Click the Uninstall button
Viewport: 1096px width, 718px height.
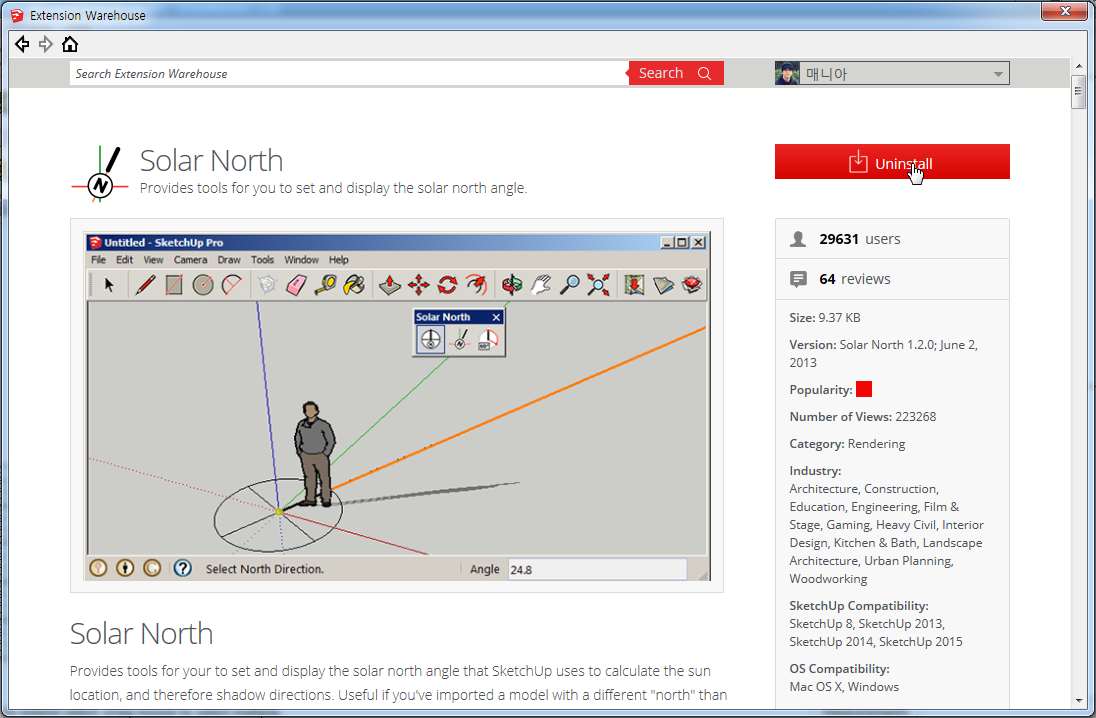[x=892, y=161]
